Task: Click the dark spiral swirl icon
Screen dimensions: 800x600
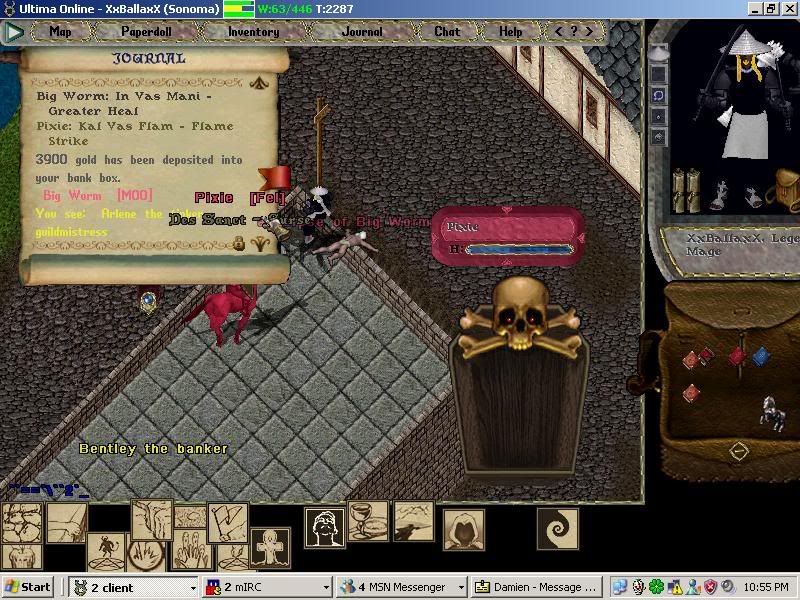Action: point(558,529)
